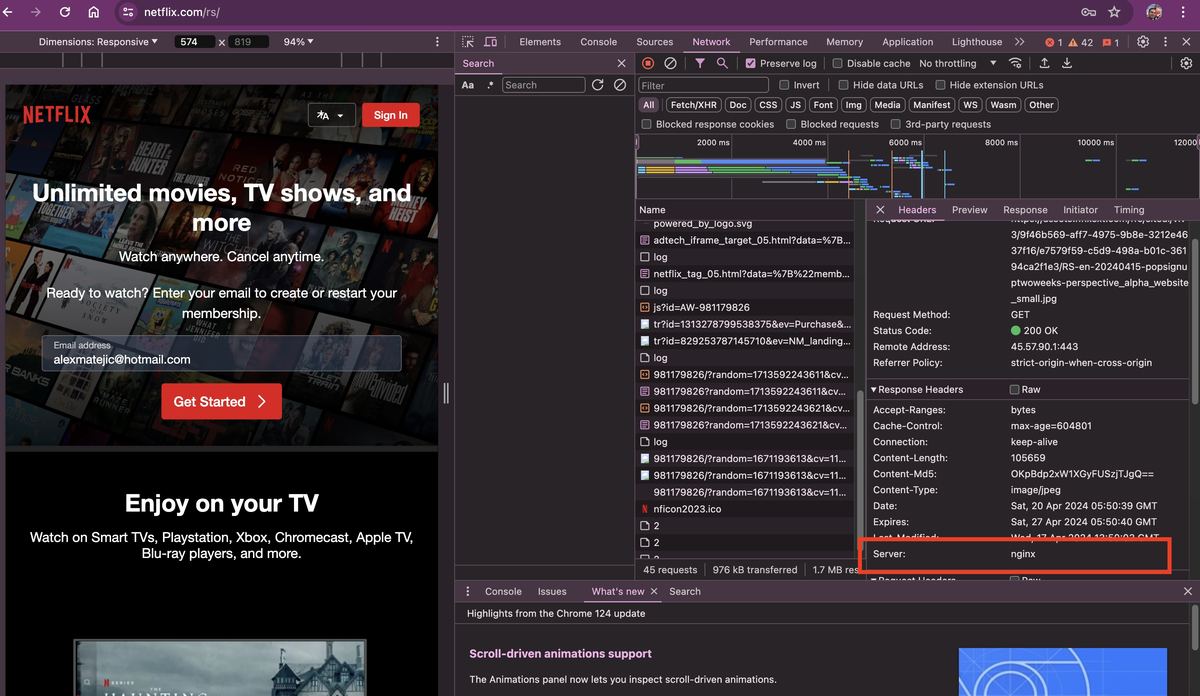This screenshot has height=696, width=1200.
Task: Refresh the Search sidebar results
Action: (597, 85)
